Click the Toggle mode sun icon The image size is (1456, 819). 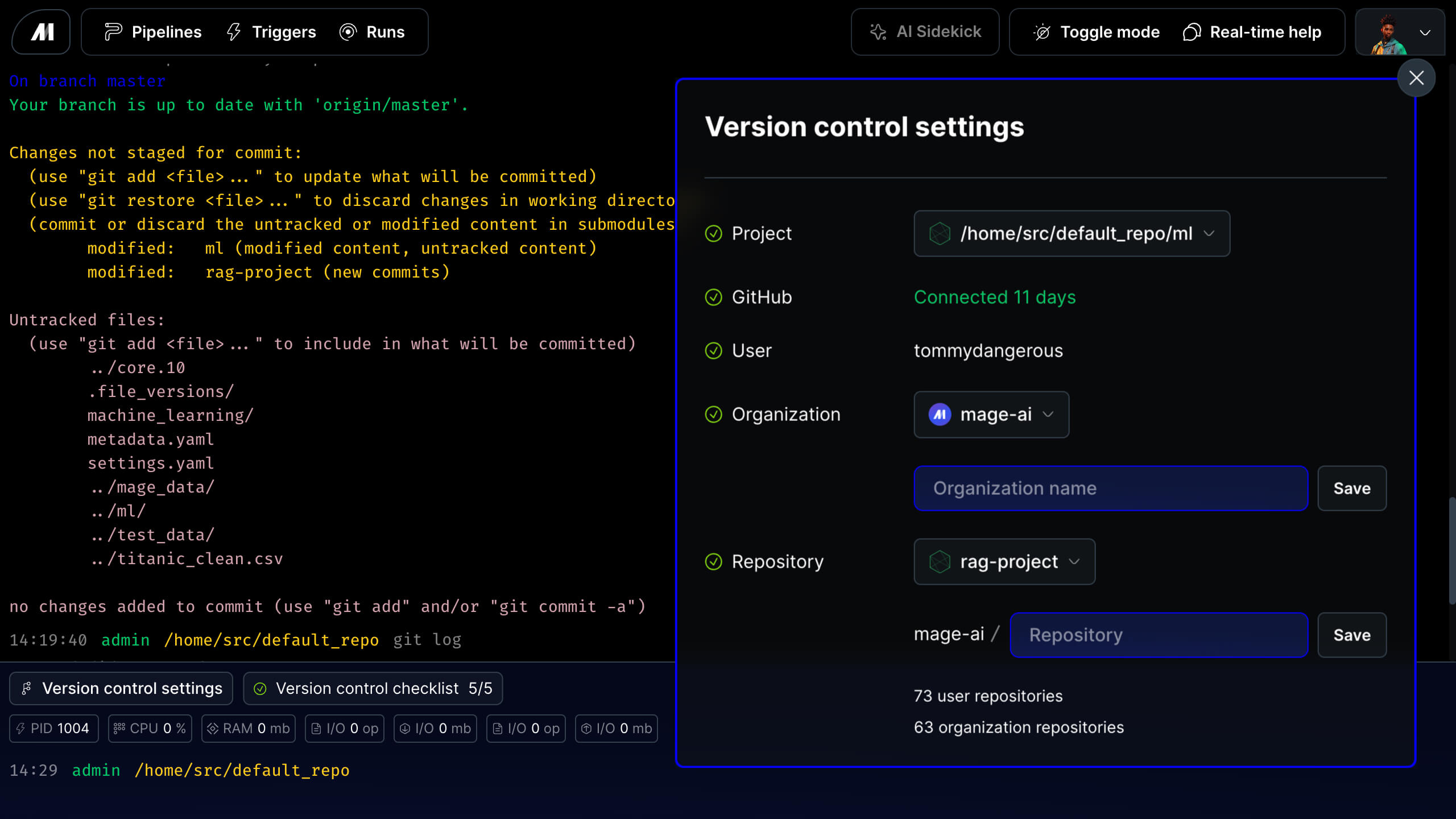tap(1042, 32)
